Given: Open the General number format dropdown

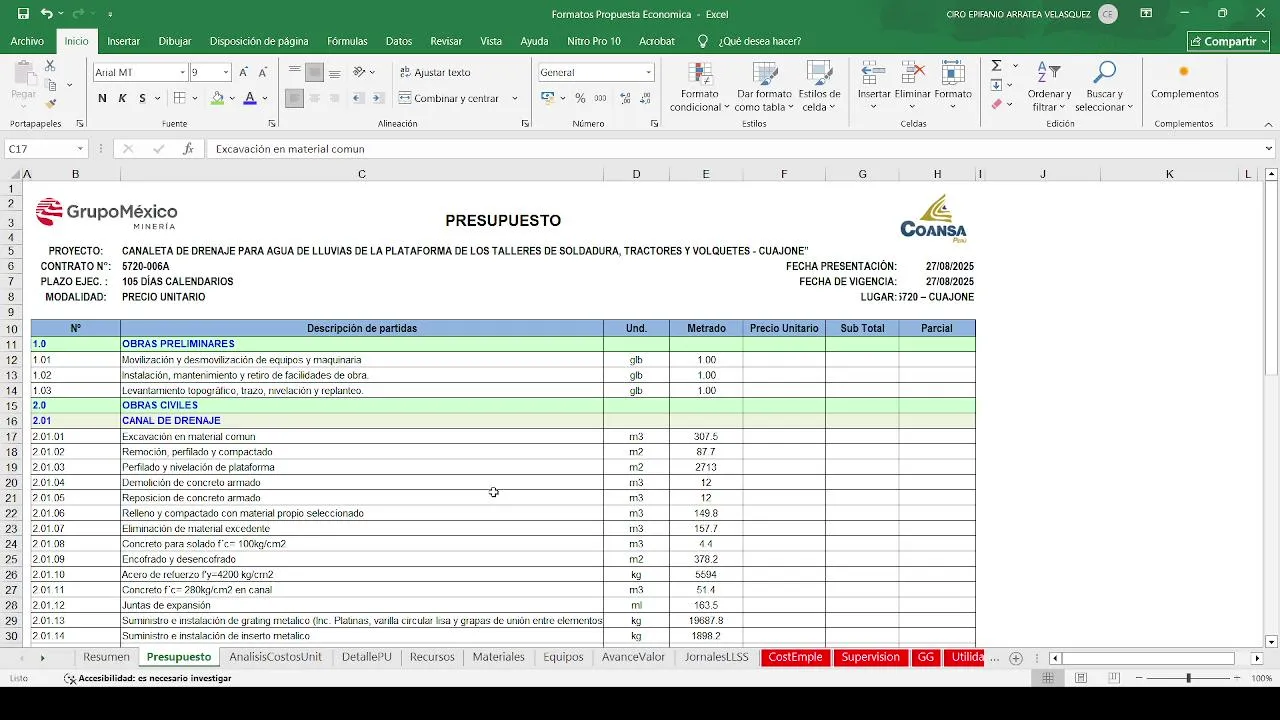Looking at the screenshot, I should pyautogui.click(x=648, y=72).
